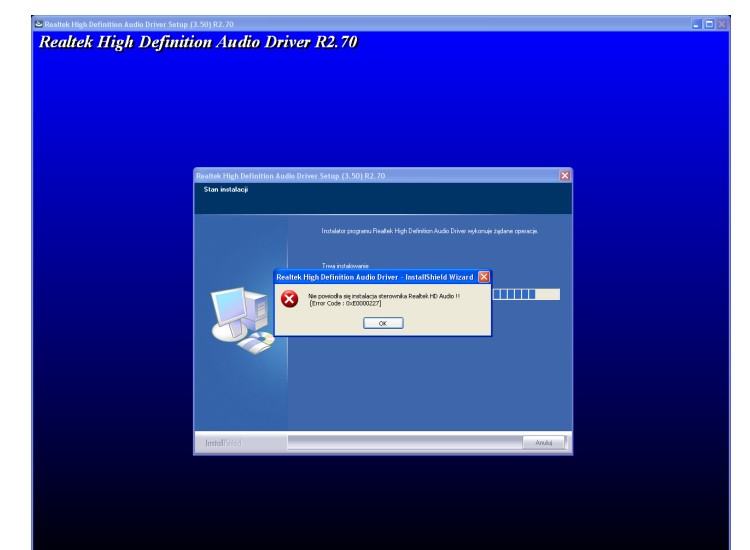Click the 'Trwa instalowanie' status text
This screenshot has width=750, height=550.
click(345, 265)
